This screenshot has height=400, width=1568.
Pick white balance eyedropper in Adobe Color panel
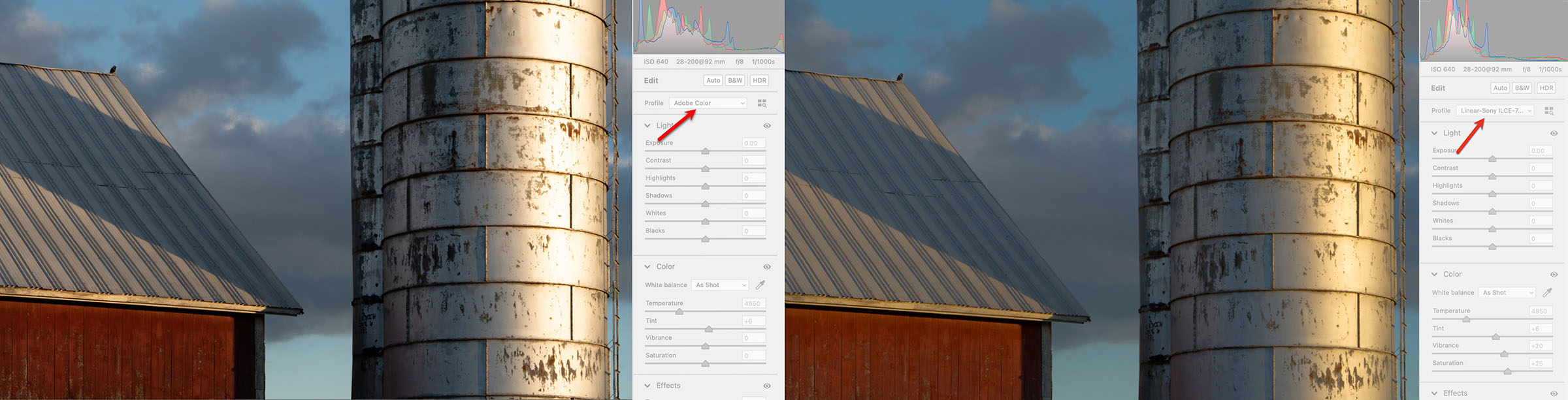[x=760, y=285]
